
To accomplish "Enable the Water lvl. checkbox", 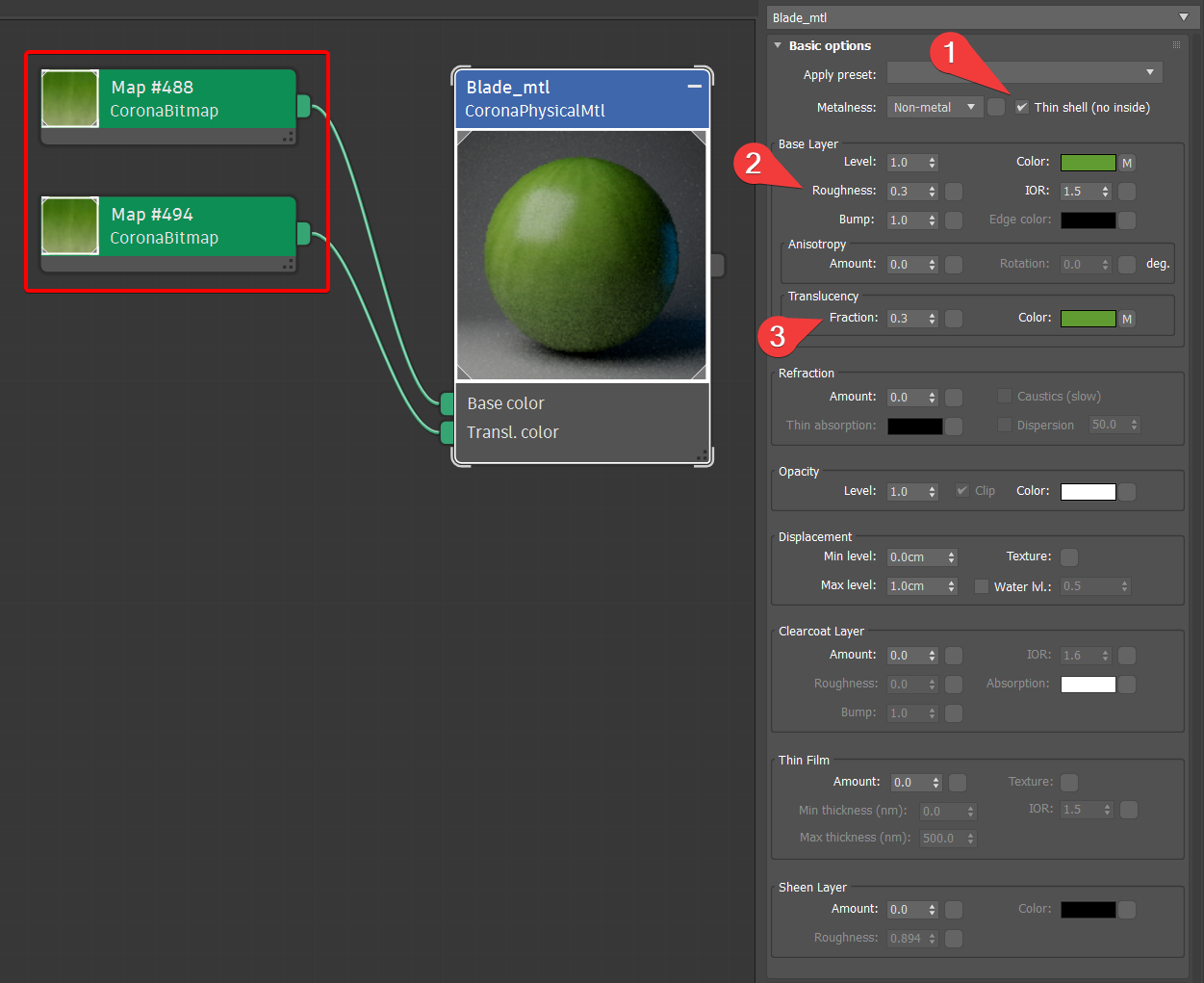I will (982, 586).
